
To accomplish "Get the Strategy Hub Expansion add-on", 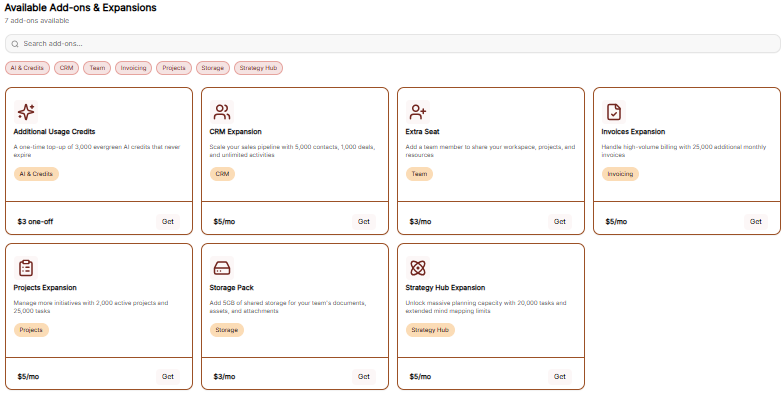I will [x=560, y=376].
